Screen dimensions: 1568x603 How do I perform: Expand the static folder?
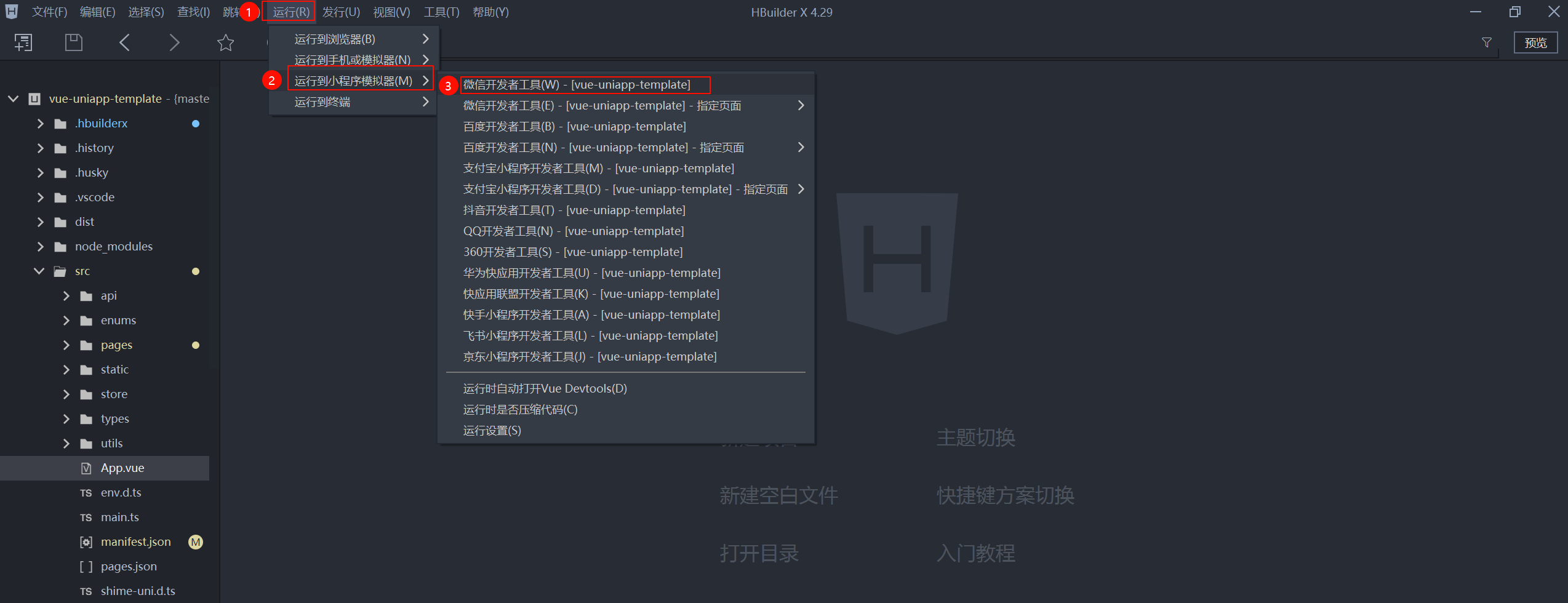tap(66, 370)
